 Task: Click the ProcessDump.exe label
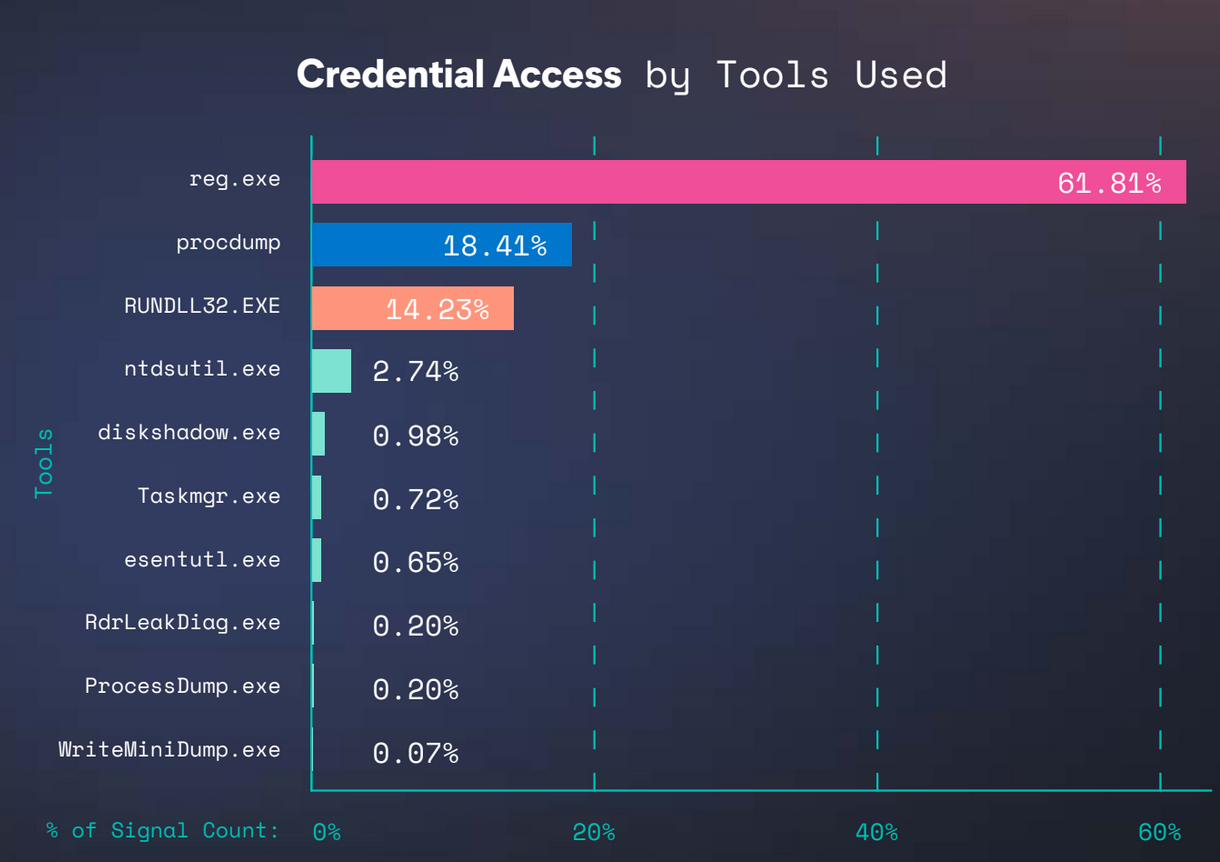183,686
